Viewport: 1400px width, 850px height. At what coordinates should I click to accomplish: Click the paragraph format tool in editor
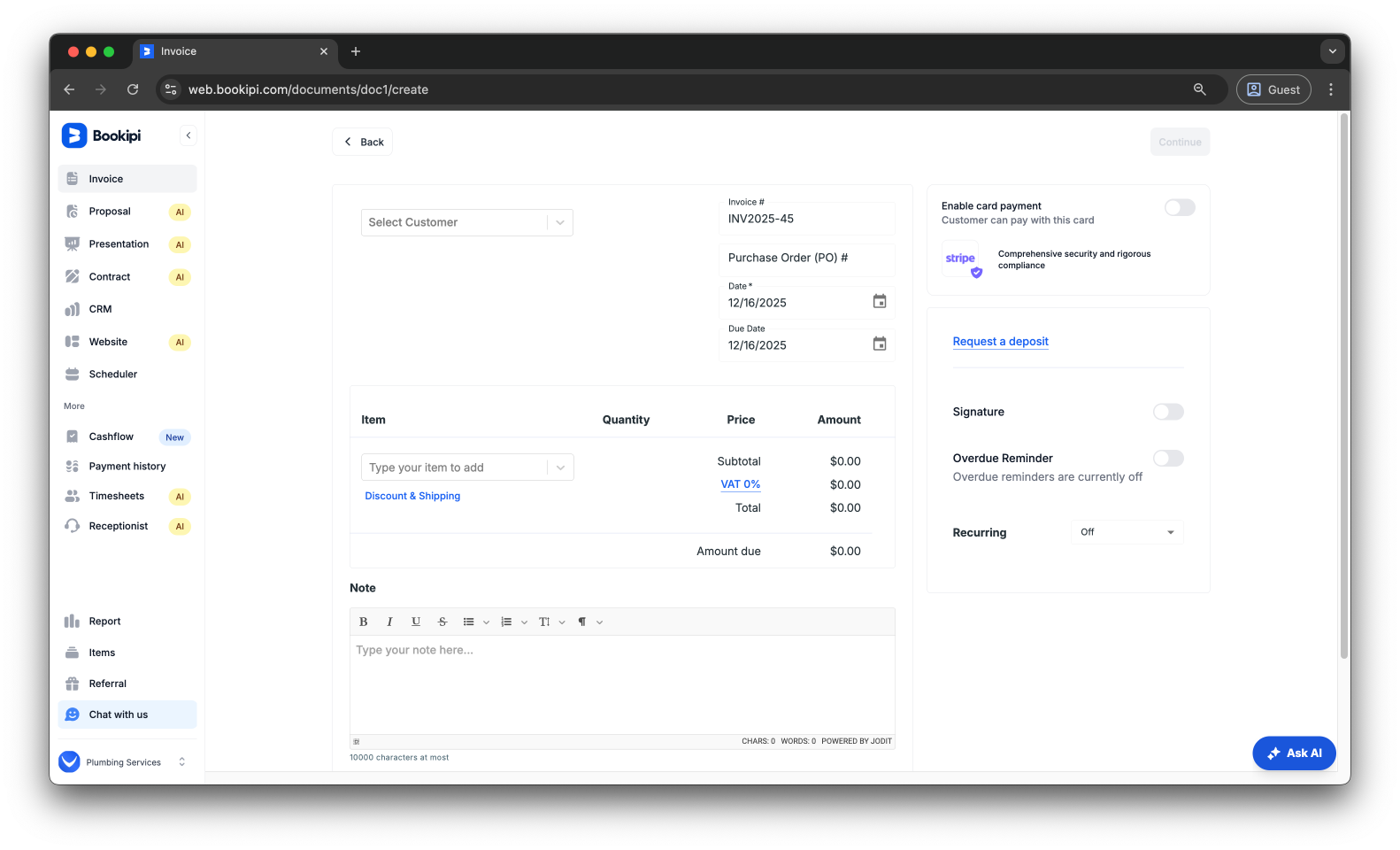coord(582,622)
